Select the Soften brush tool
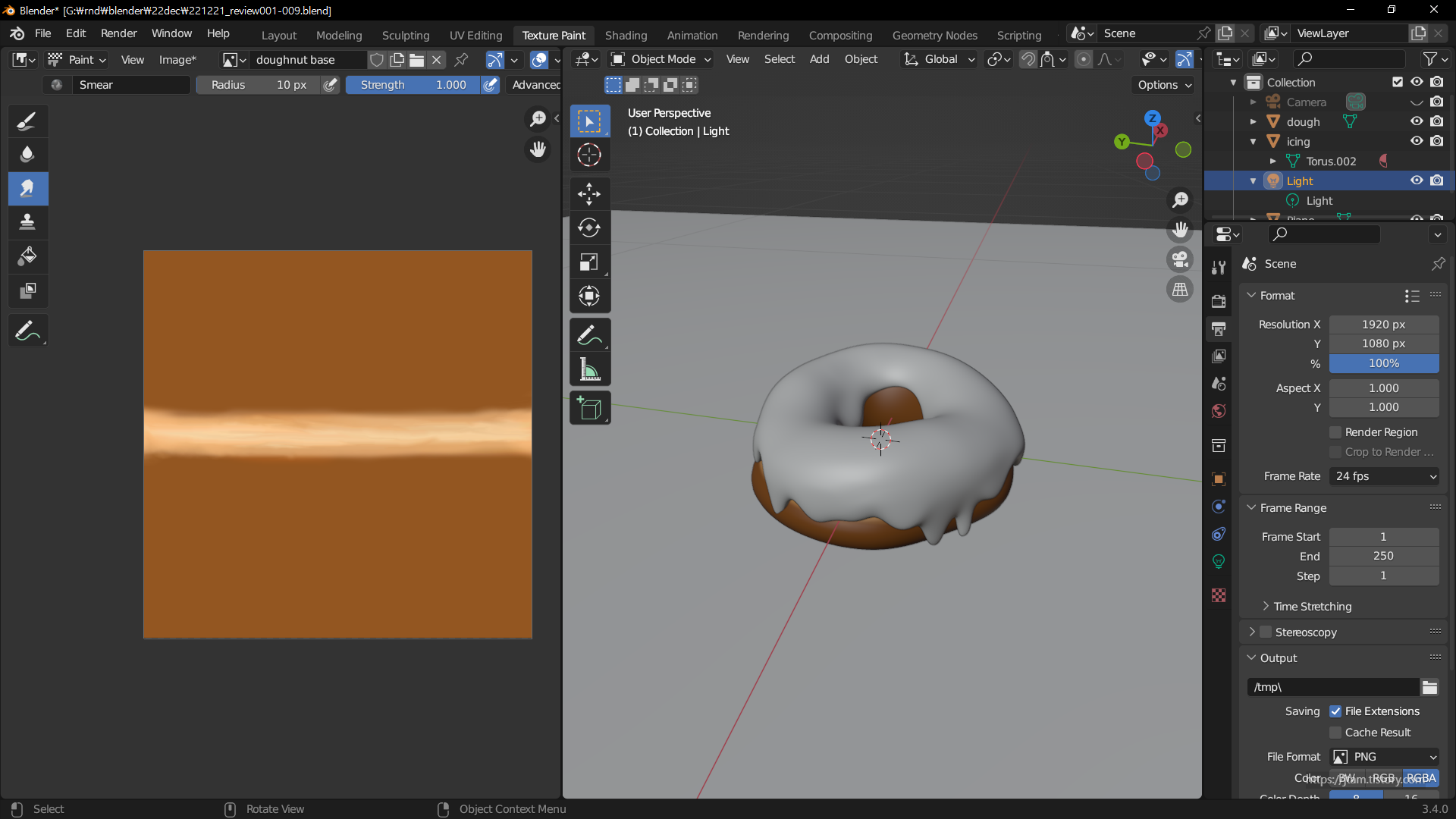 pos(28,155)
